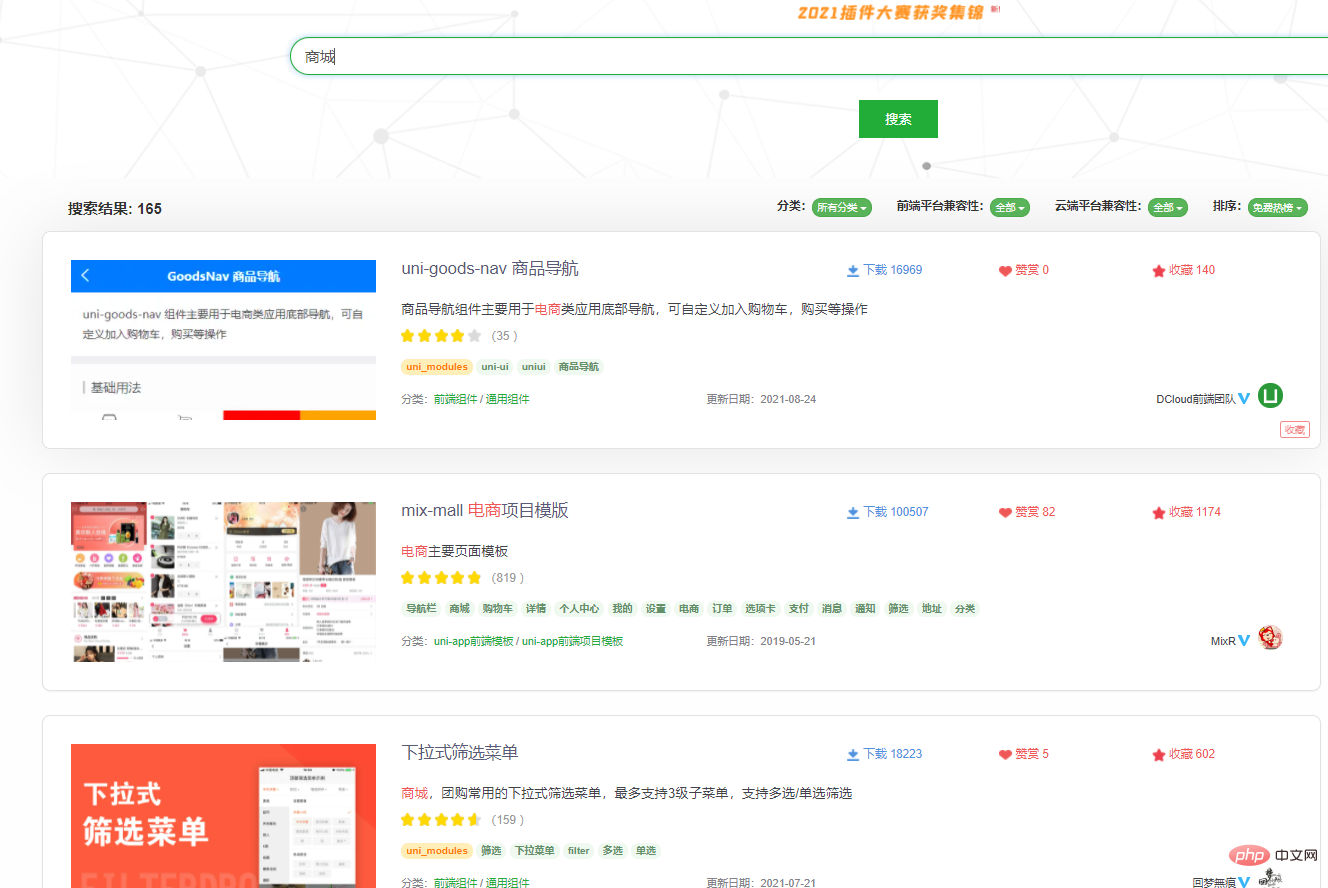Click the heart icon beside 赞赏 5
Screen dimensions: 1328x888
pos(1005,755)
